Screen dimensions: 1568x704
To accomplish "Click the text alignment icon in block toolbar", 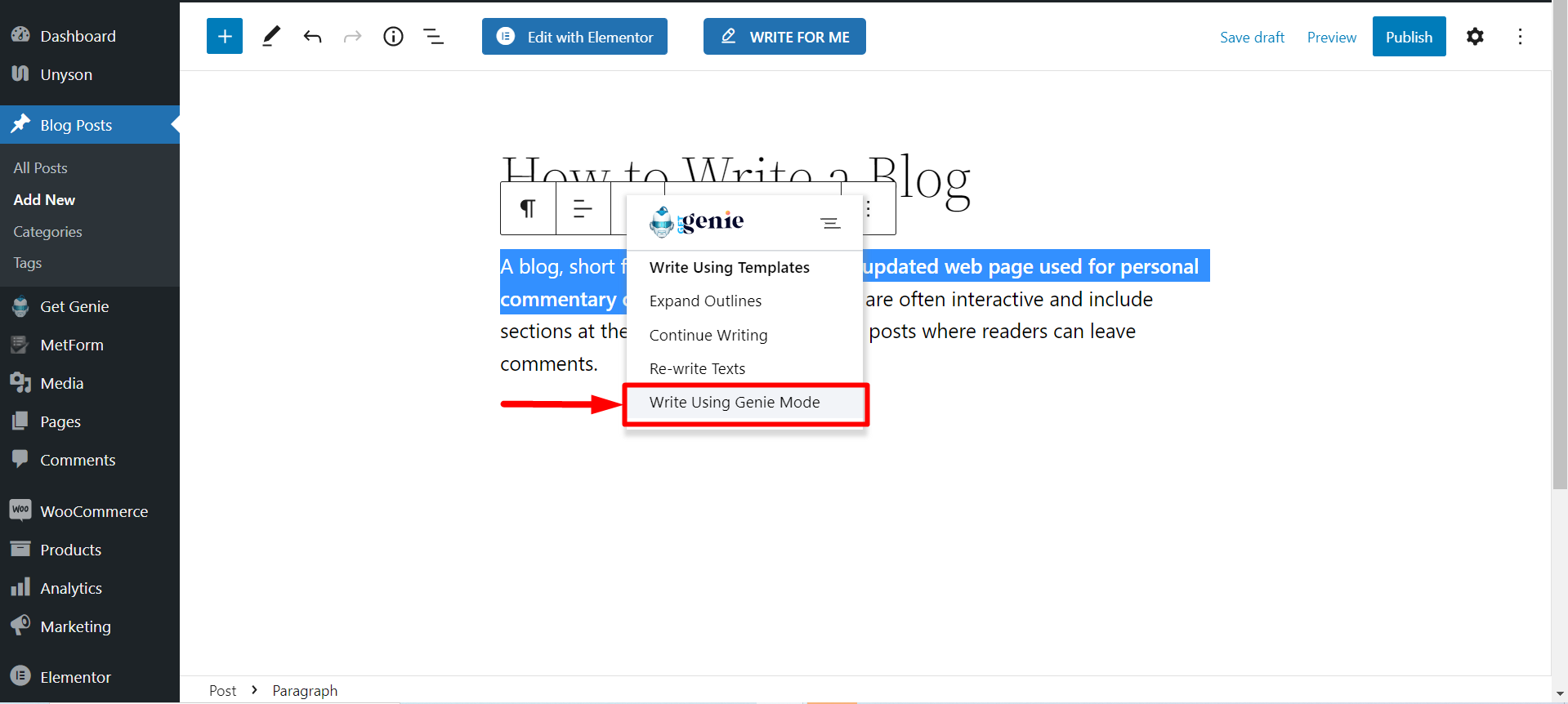I will 583,209.
